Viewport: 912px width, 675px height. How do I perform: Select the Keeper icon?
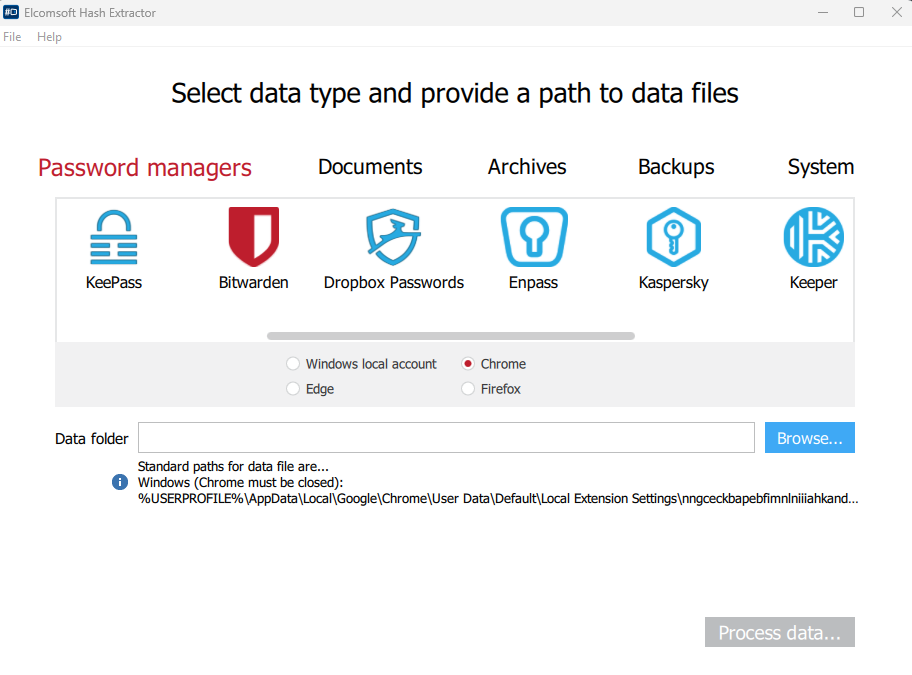coord(814,237)
